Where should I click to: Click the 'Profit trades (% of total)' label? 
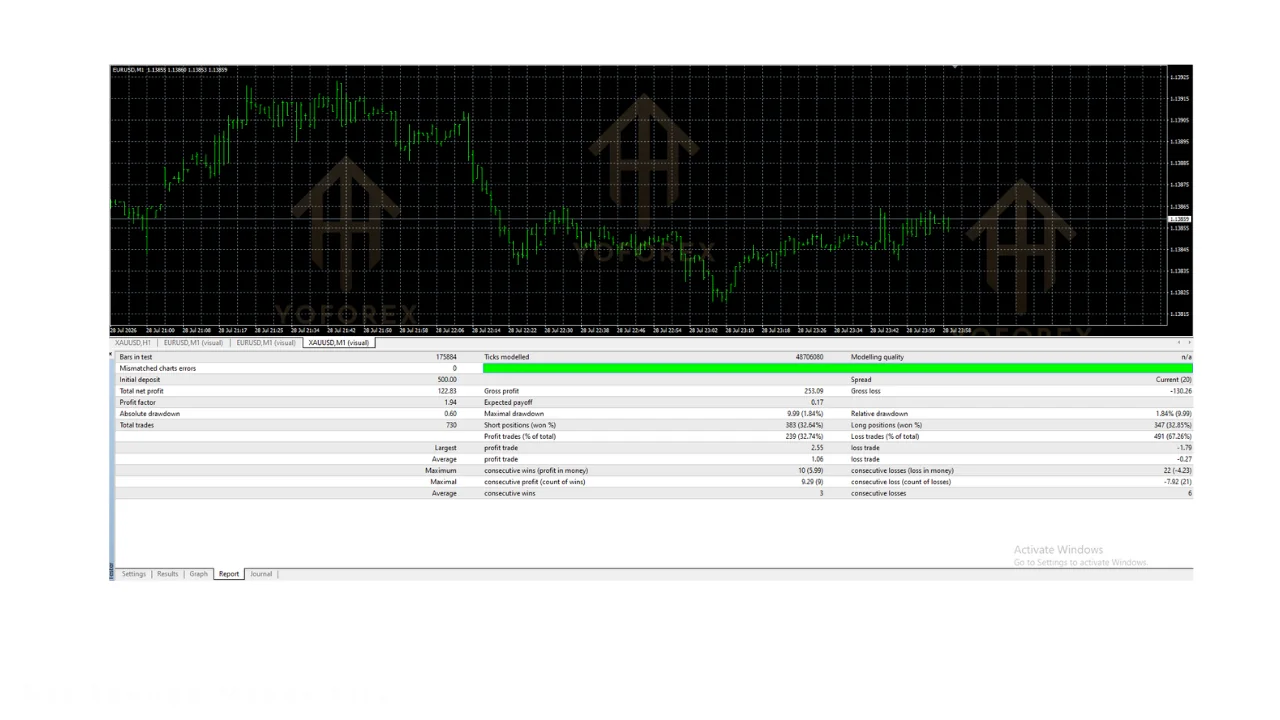click(x=520, y=437)
